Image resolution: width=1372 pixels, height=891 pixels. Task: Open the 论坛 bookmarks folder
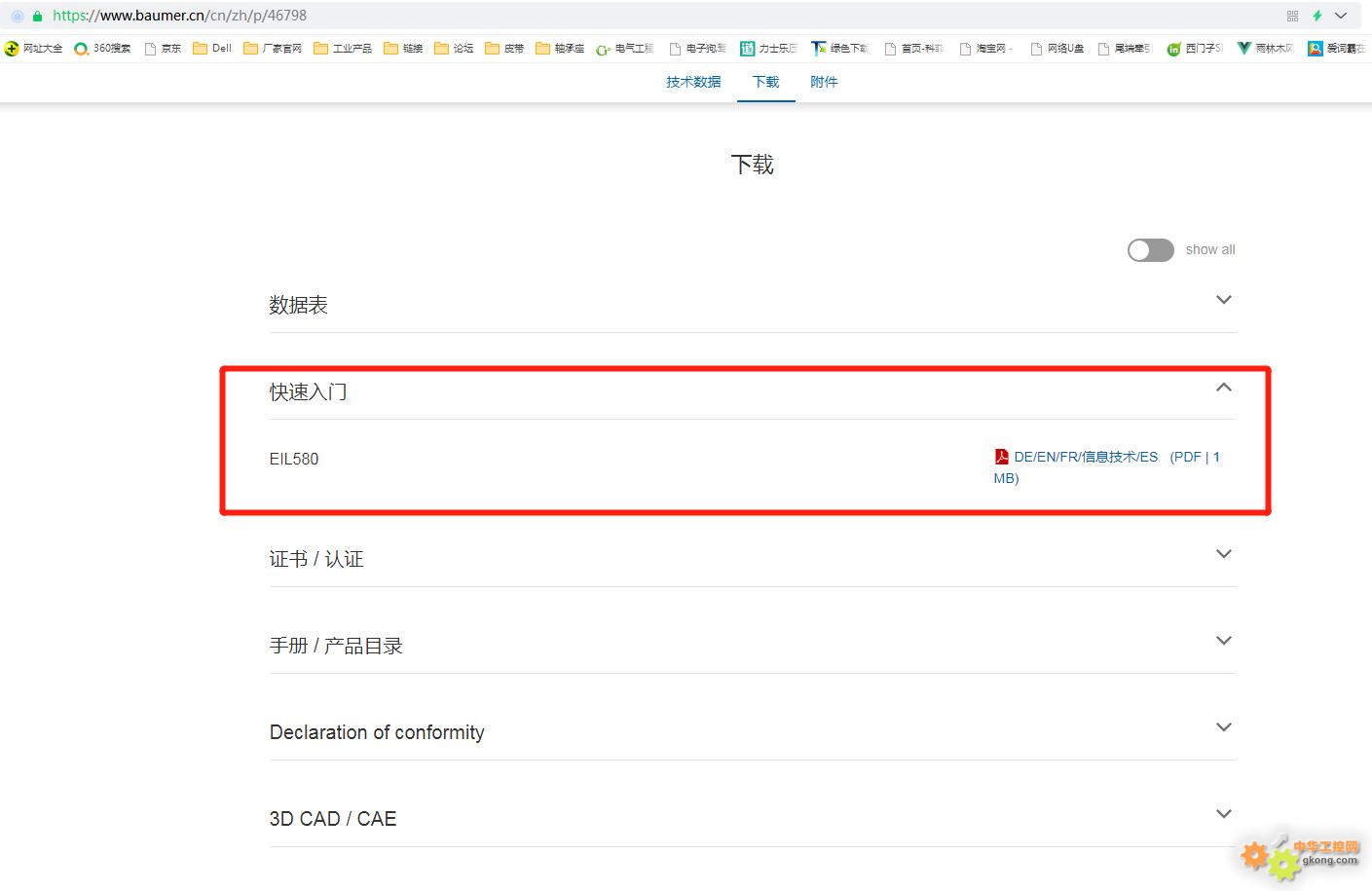point(454,48)
